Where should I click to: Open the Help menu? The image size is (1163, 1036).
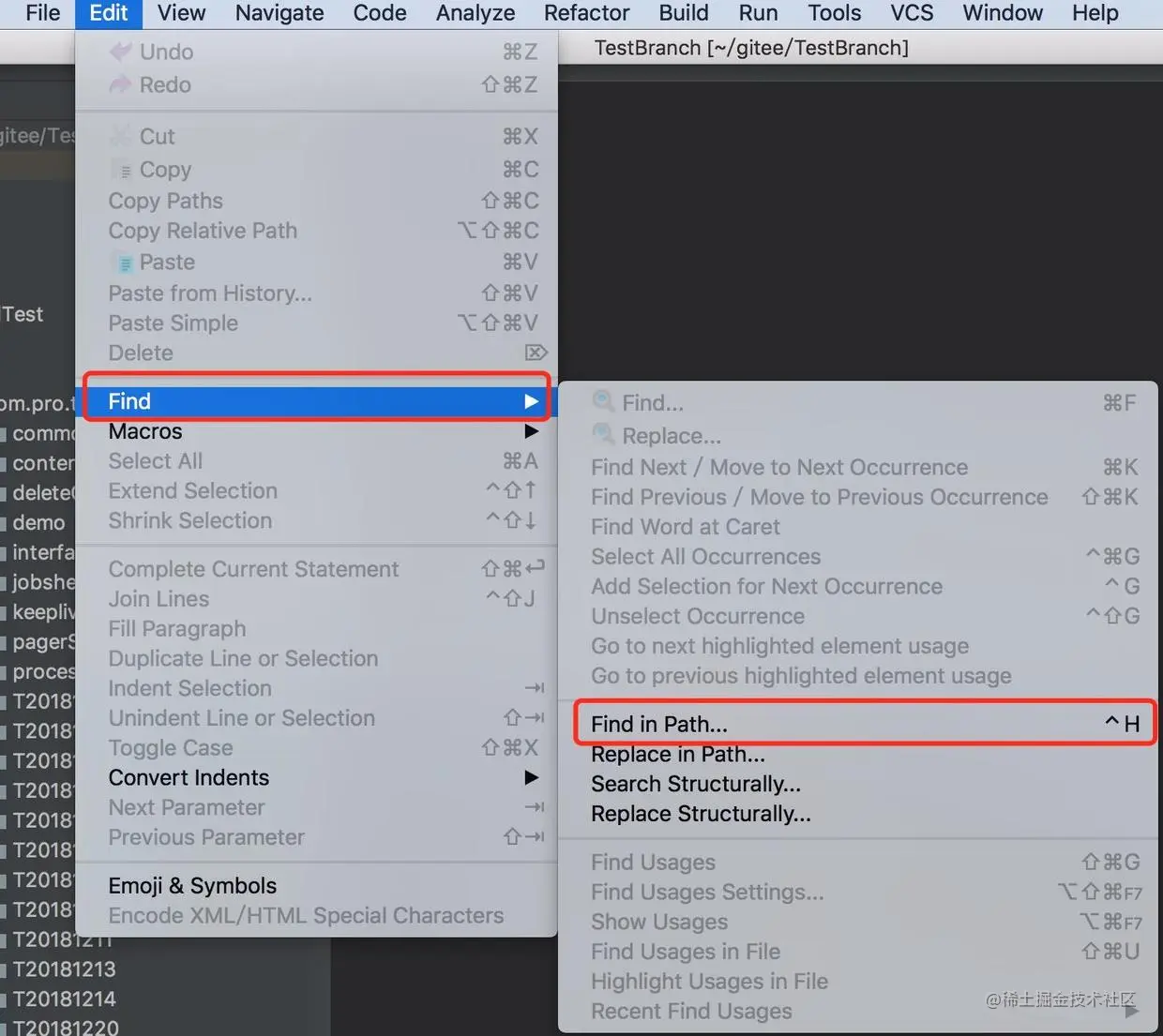[1095, 13]
